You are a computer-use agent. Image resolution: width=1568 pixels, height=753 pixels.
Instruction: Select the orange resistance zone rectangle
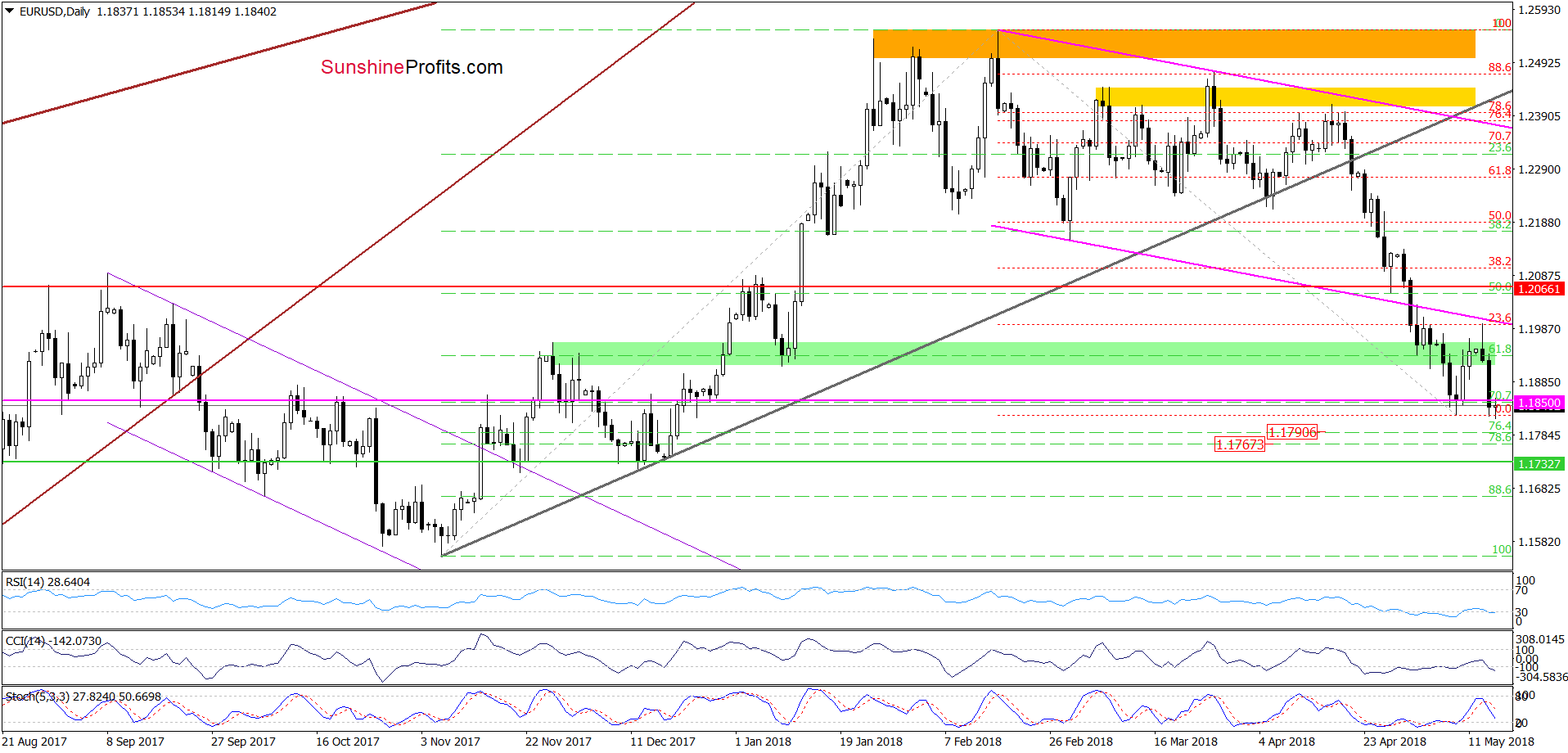(1174, 44)
